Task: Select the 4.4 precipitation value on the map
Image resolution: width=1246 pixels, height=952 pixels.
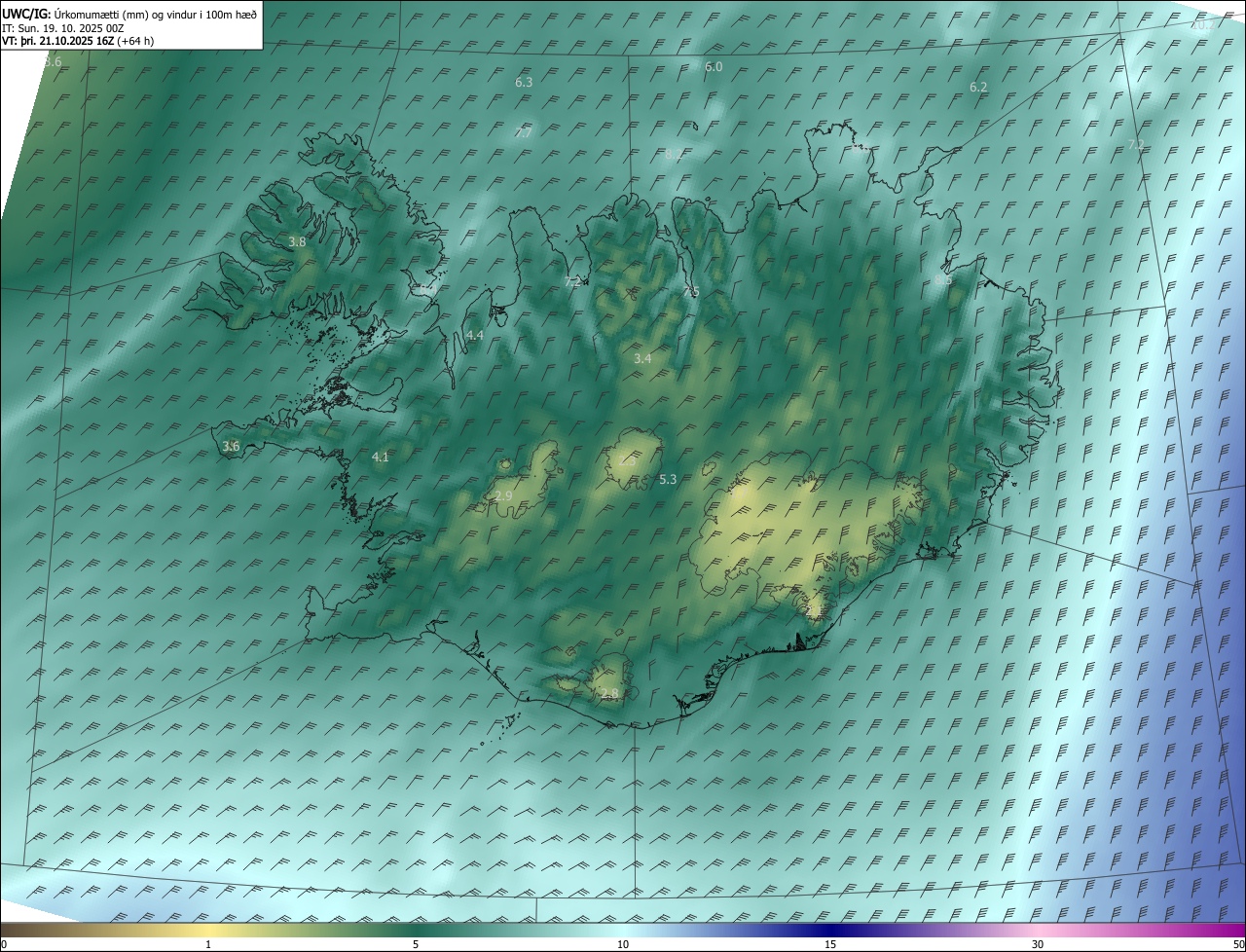Action: [x=475, y=335]
